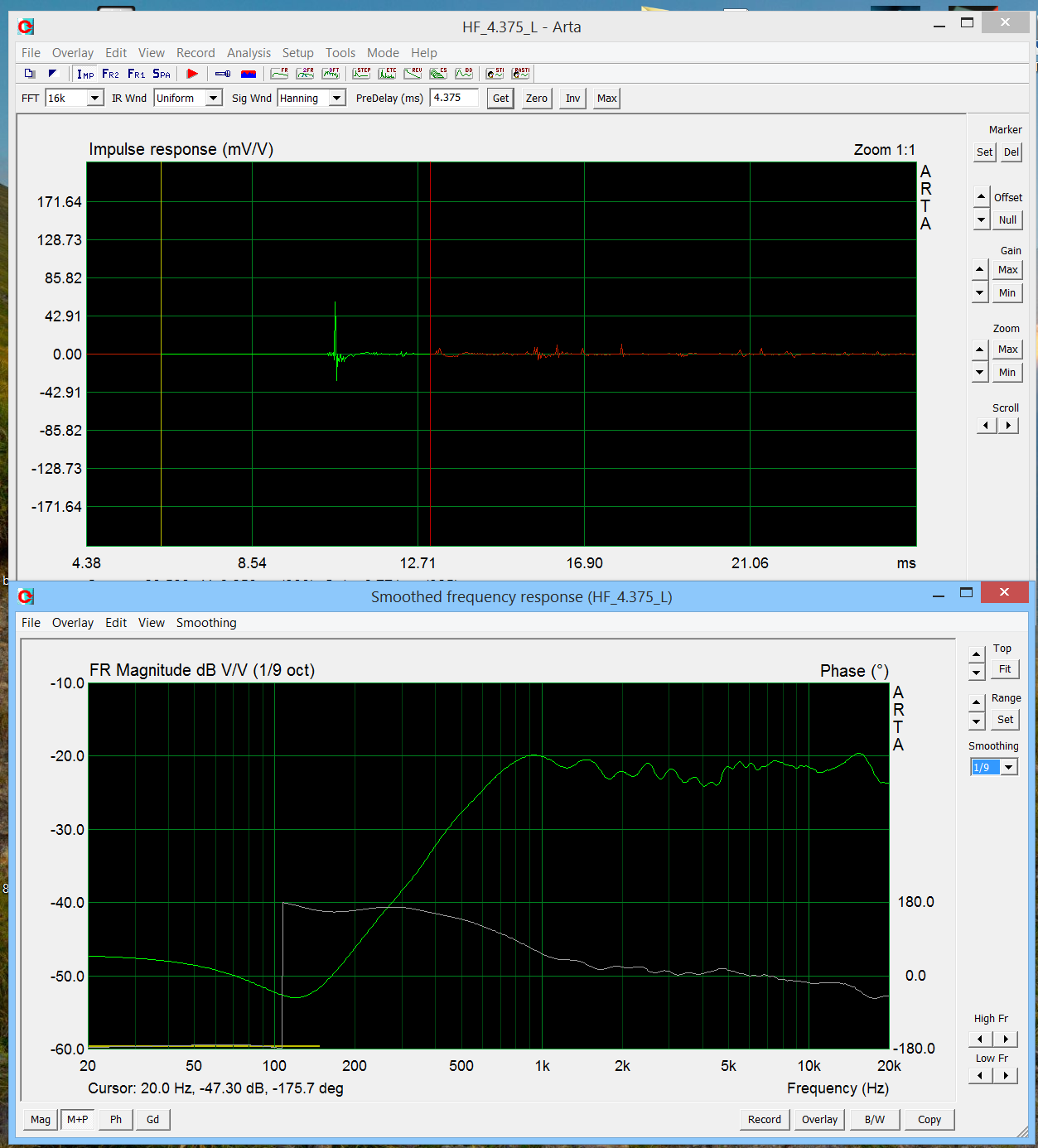This screenshot has width=1038, height=1148.
Task: Click the Gain up arrow
Action: [x=980, y=269]
